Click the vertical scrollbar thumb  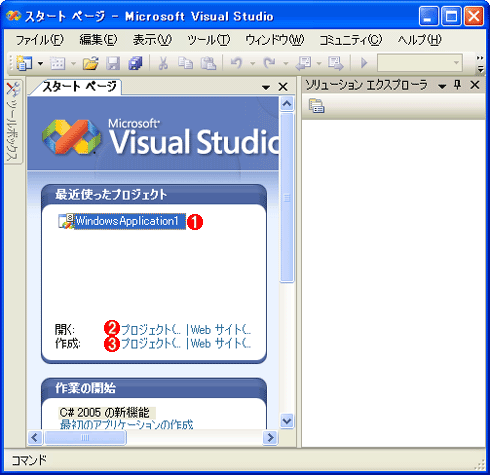click(287, 198)
